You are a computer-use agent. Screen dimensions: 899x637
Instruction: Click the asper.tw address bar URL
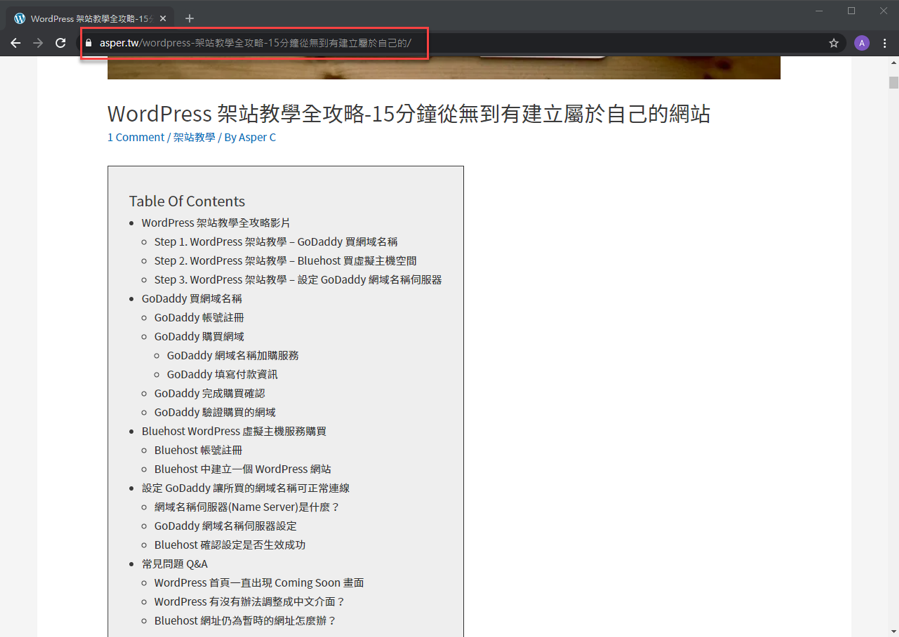255,43
